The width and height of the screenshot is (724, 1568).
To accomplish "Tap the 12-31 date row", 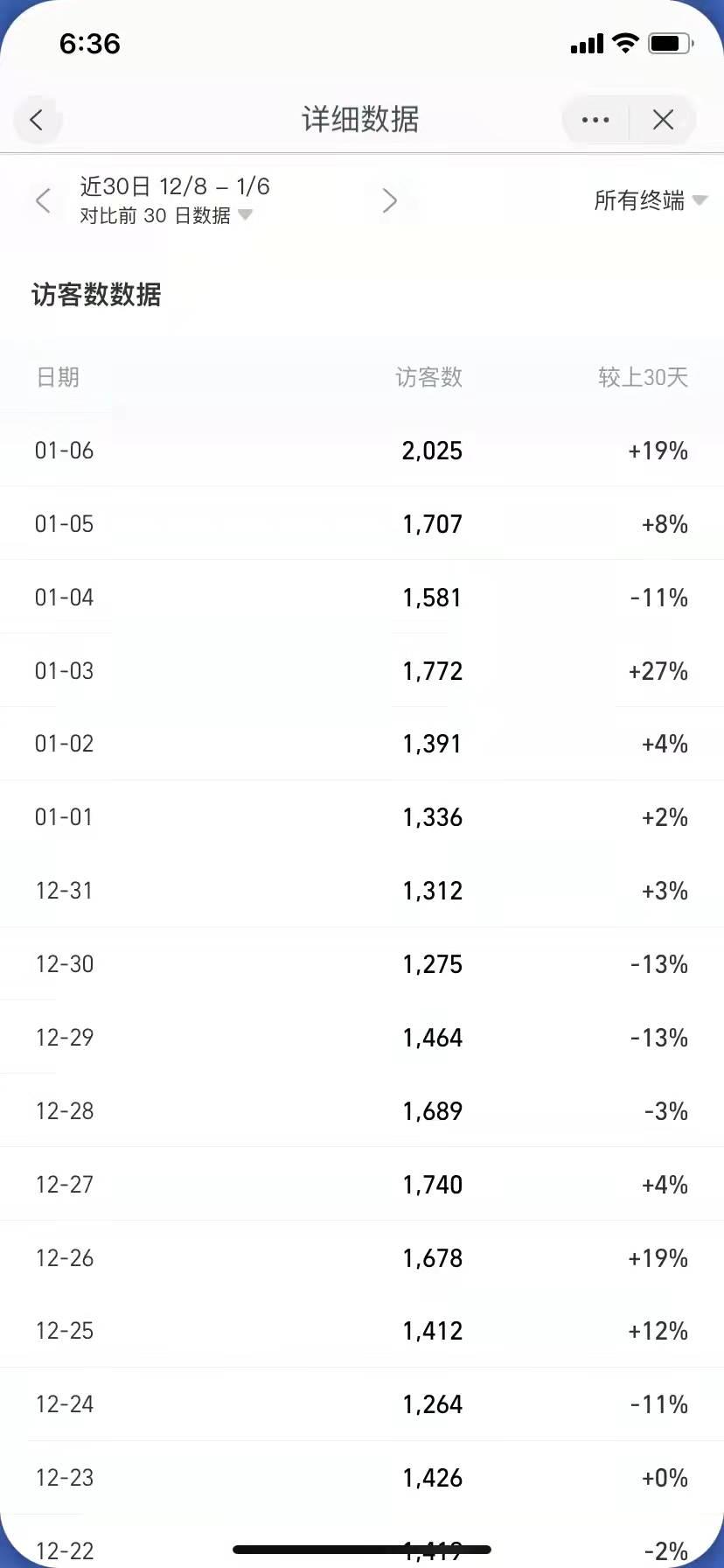I will [x=65, y=891].
